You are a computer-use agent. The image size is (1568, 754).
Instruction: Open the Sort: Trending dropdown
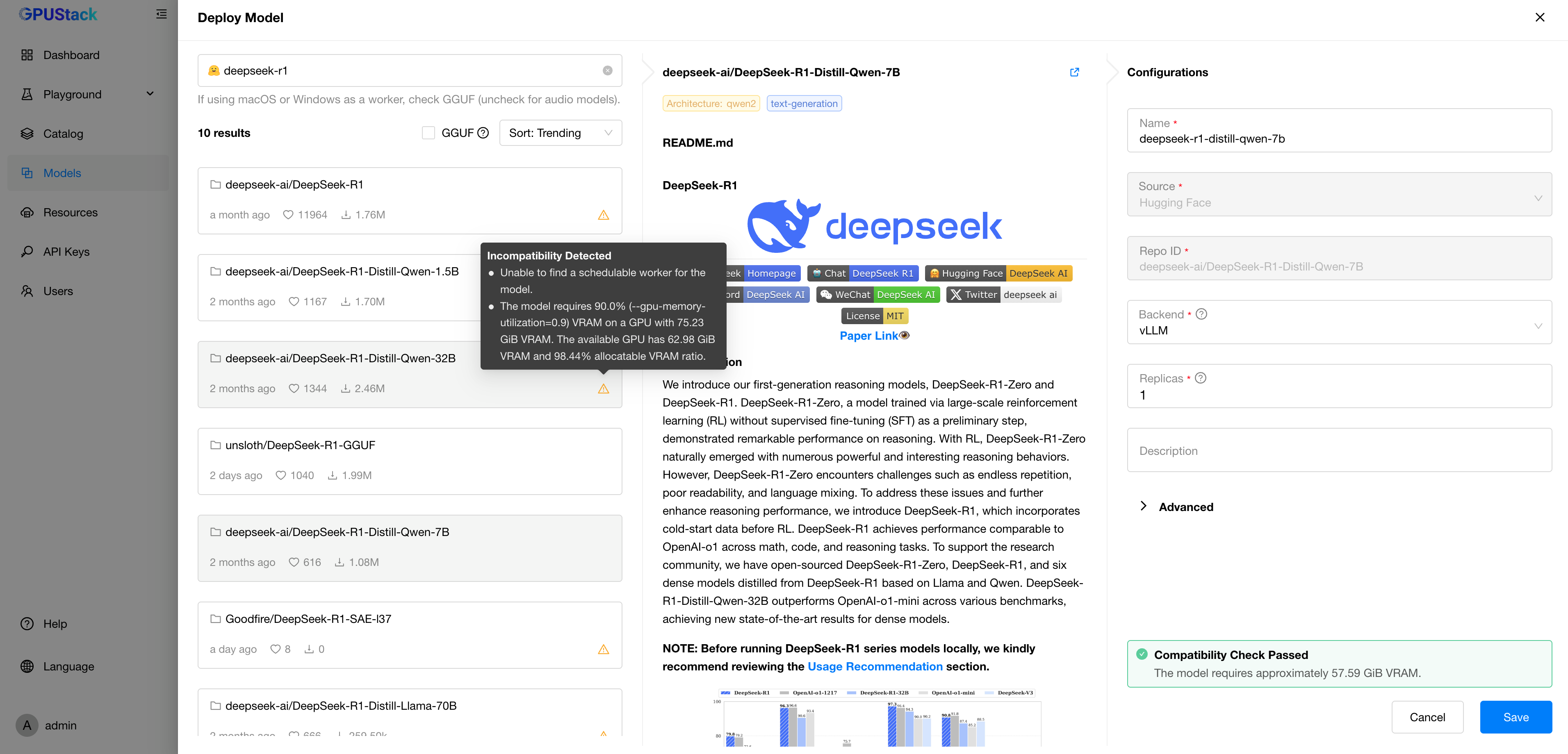[x=560, y=133]
